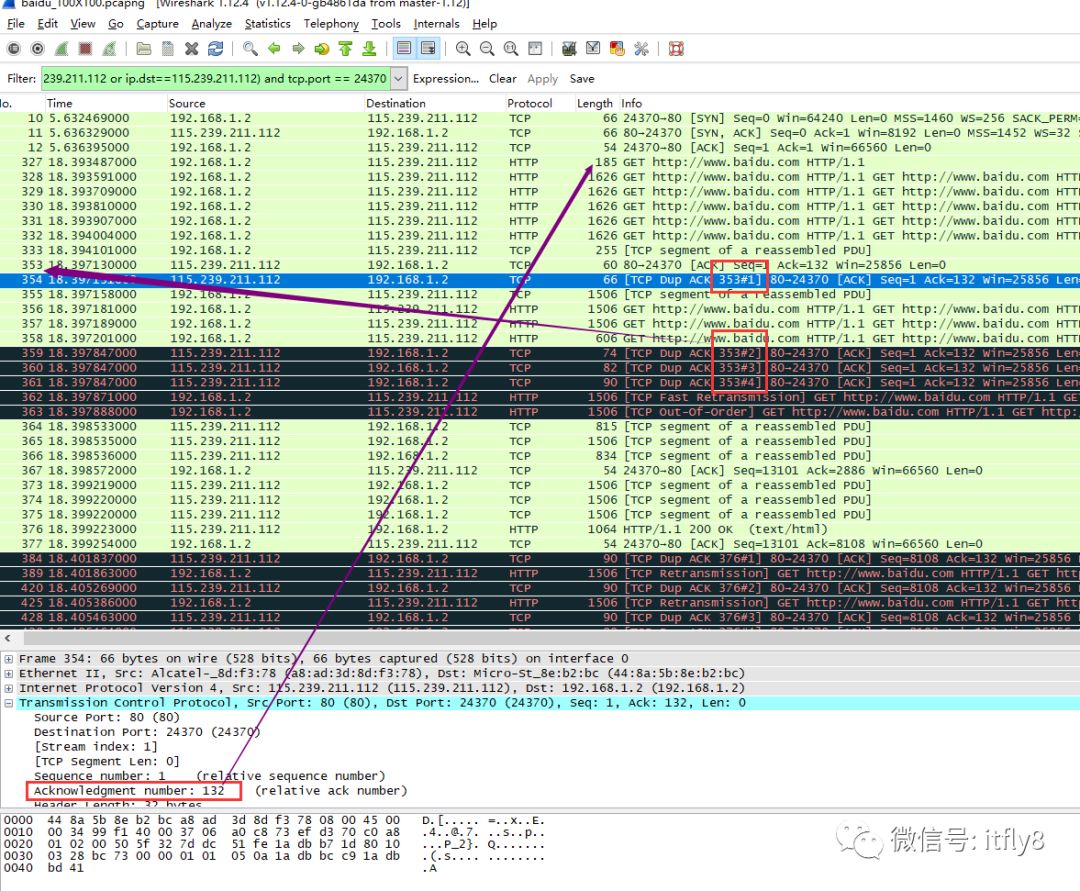Click the Expression... filter button
This screenshot has height=891, width=1080.
coord(446,78)
